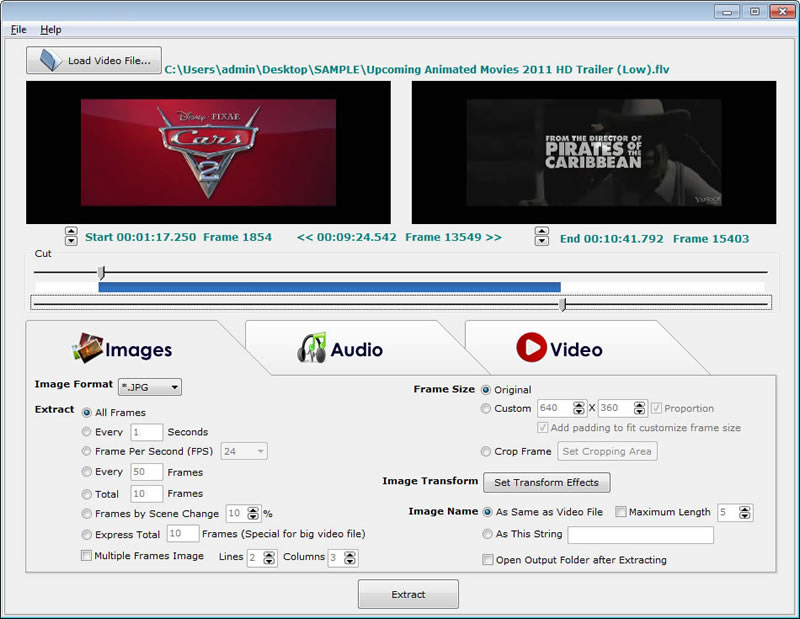Check the Maximum Length option

tap(621, 512)
